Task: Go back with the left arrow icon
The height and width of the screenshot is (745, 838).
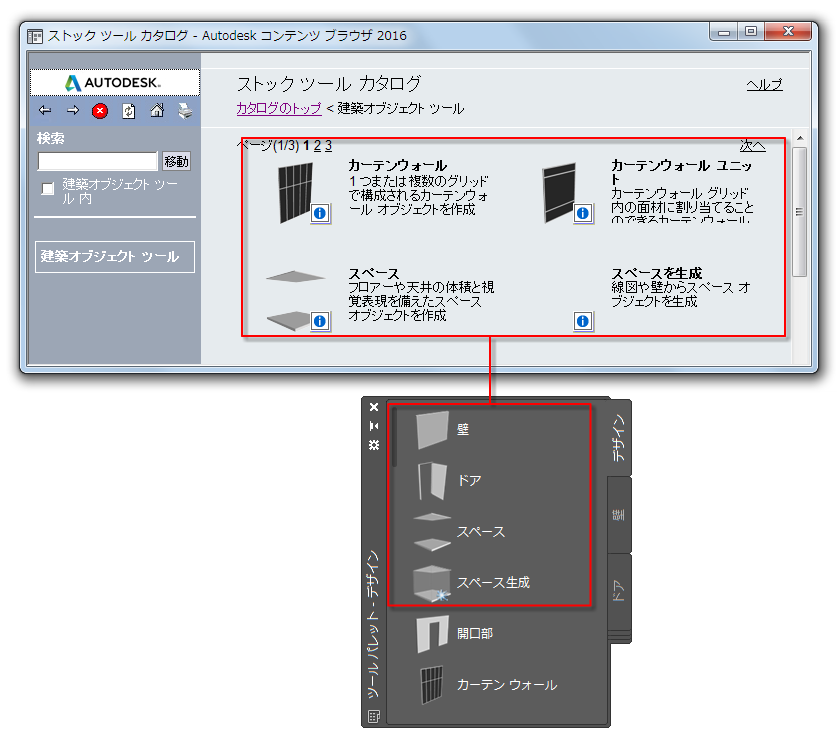Action: [45, 111]
